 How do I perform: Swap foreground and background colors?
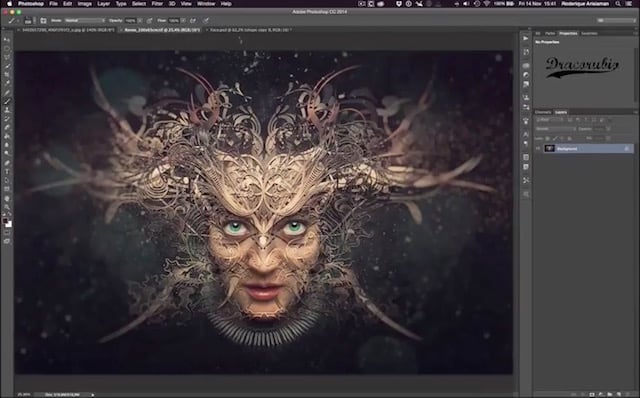pos(10,215)
